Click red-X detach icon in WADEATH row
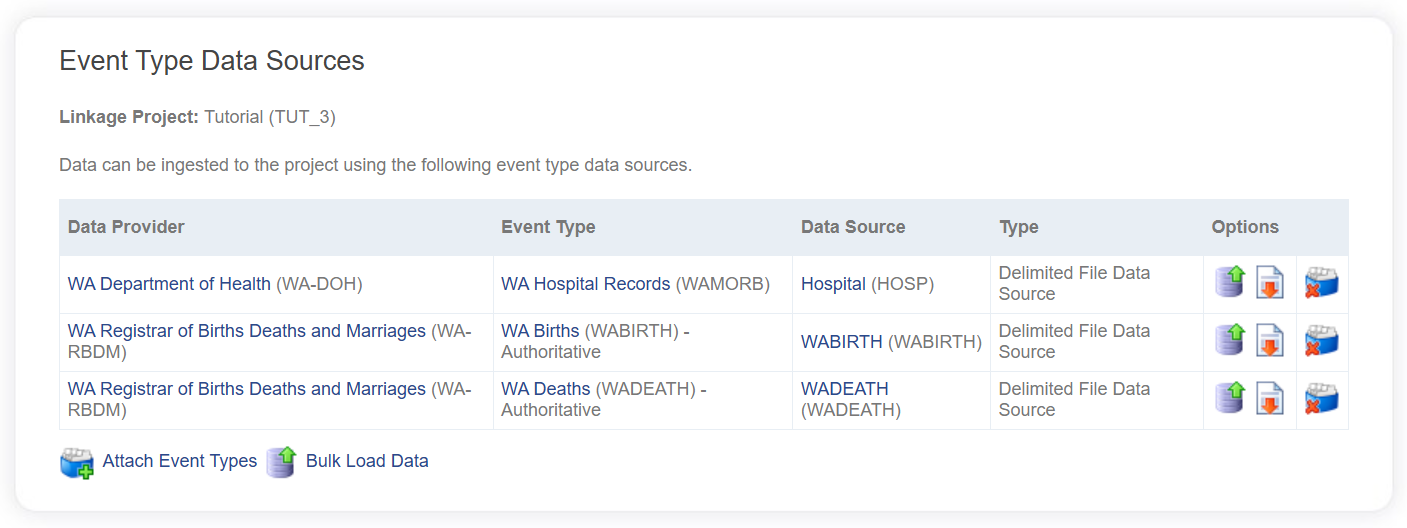The width and height of the screenshot is (1407, 528). (x=1321, y=399)
